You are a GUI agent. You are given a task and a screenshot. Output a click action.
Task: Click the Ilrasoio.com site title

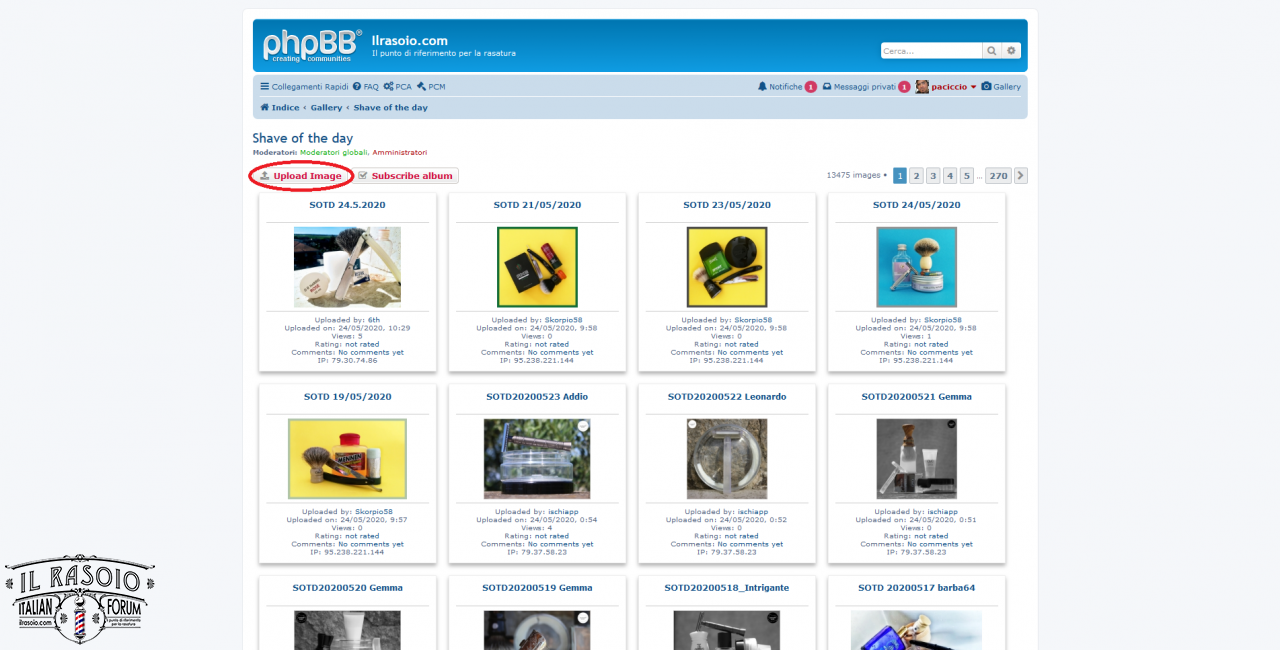409,41
